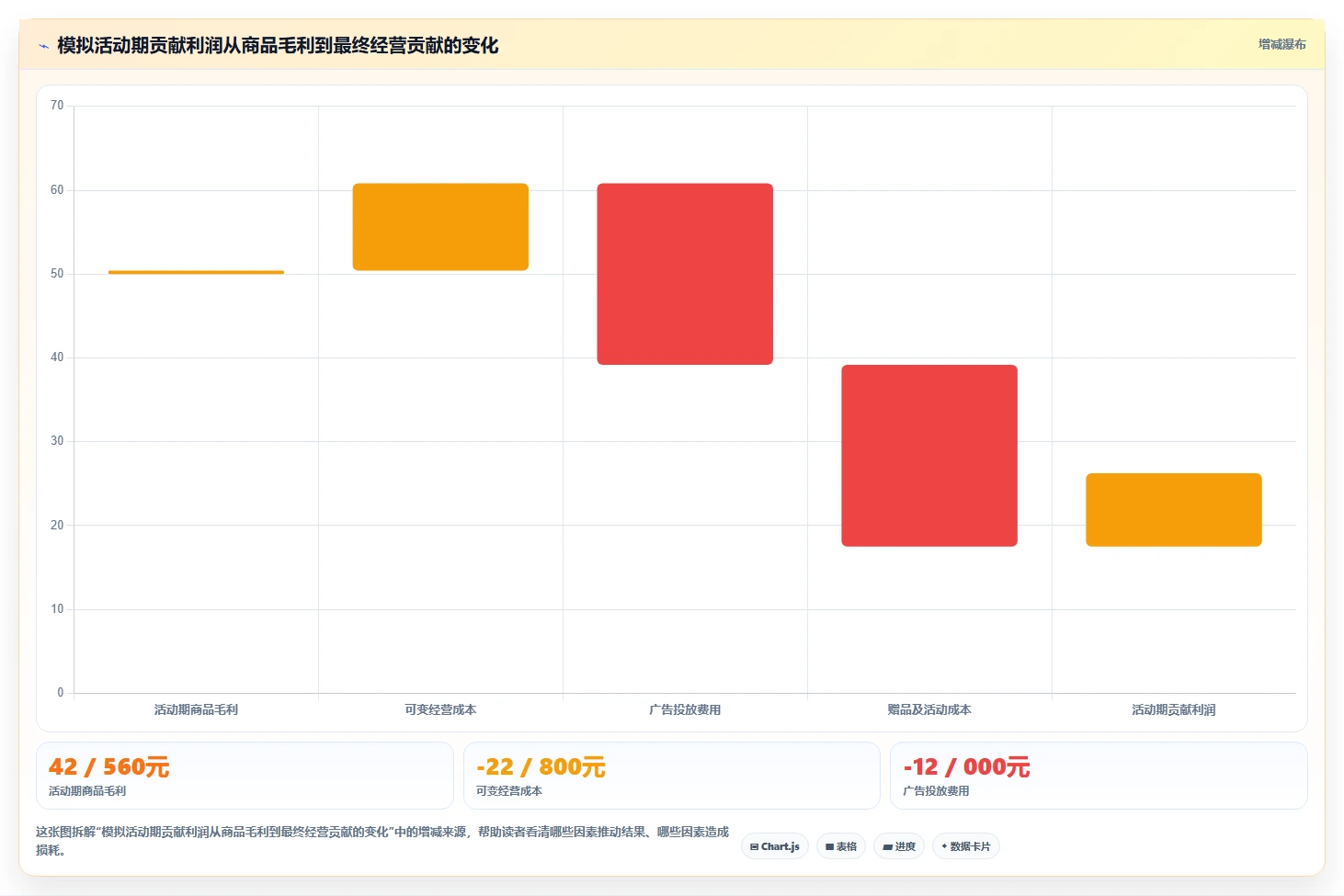Viewport: 1344px width, 896px height.
Task: Click the y-axis value 60
Action: tap(57, 190)
